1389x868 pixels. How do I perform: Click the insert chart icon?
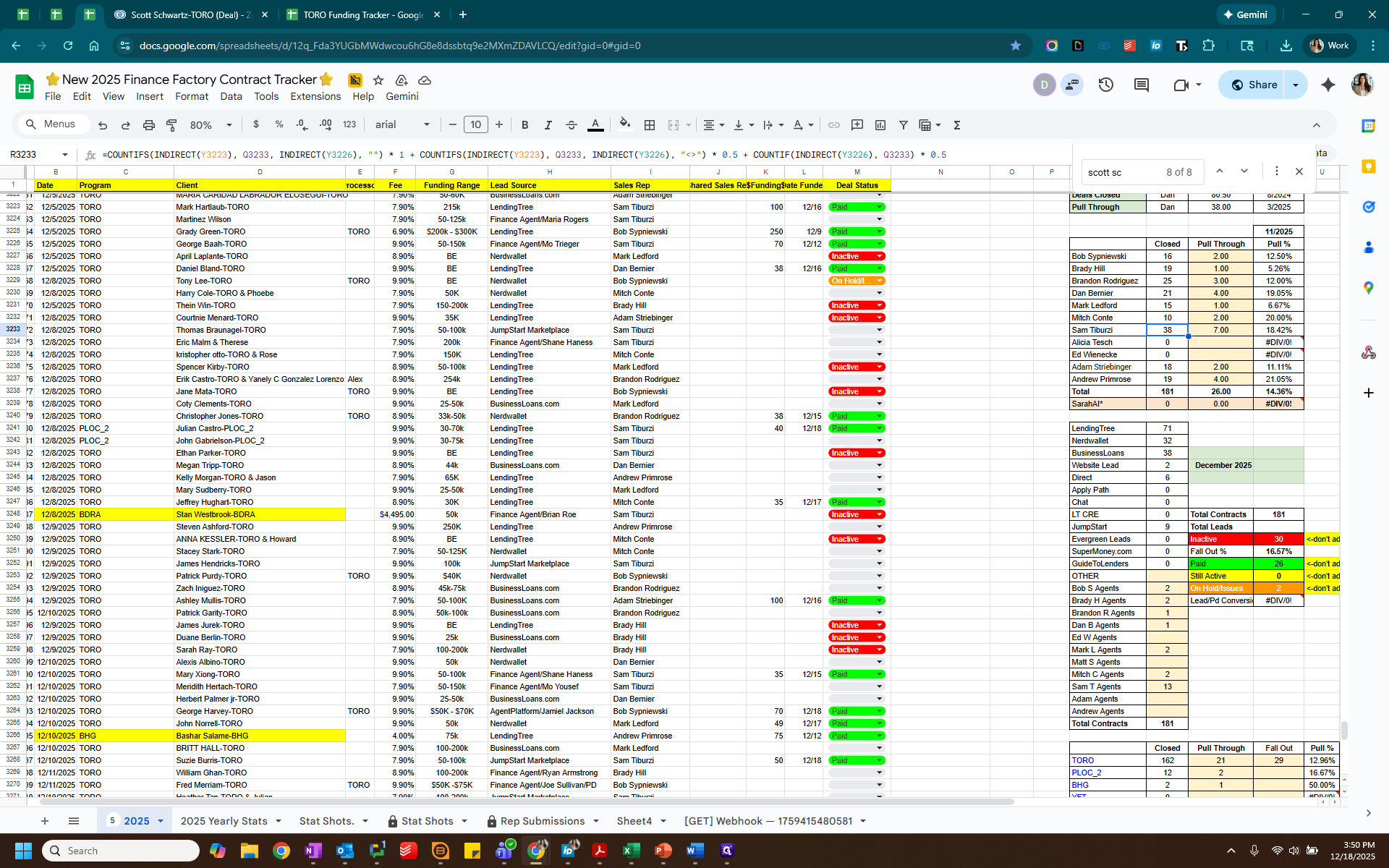(x=880, y=125)
